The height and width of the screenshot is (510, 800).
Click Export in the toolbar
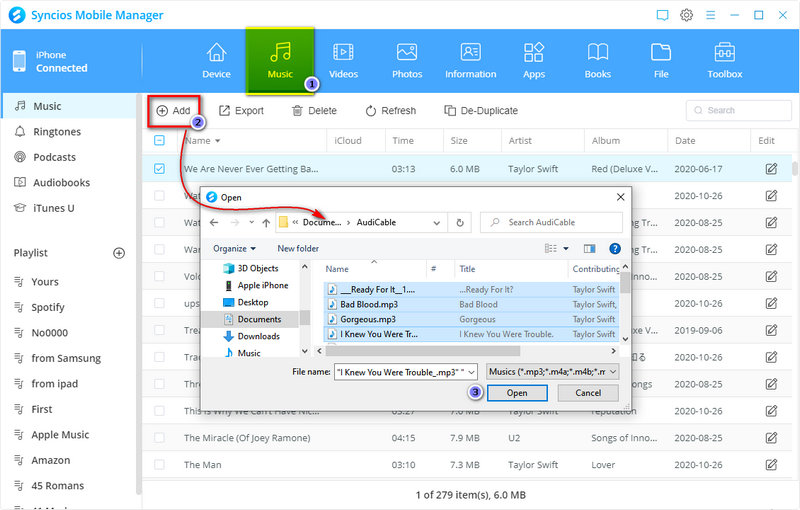tap(241, 111)
